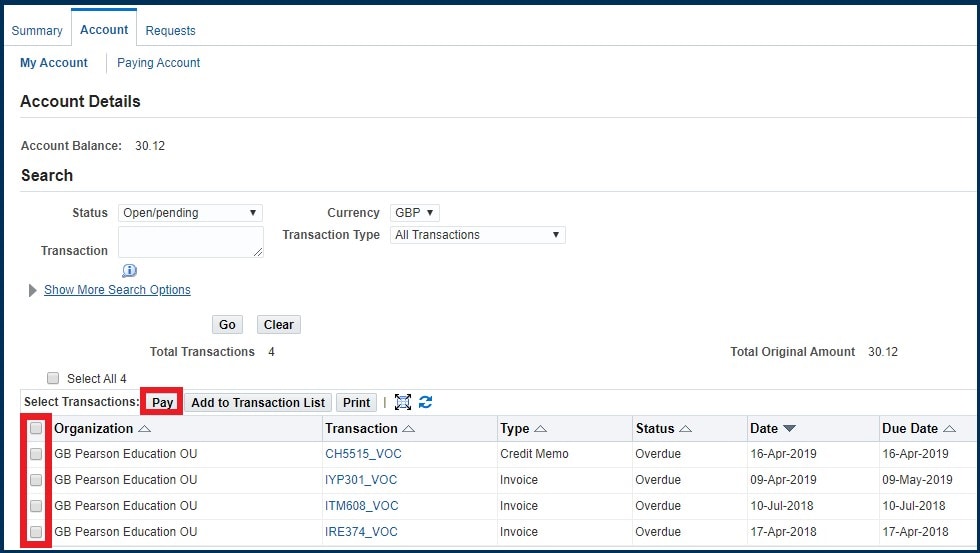Open the ITM608_VOC transaction link

tap(361, 506)
